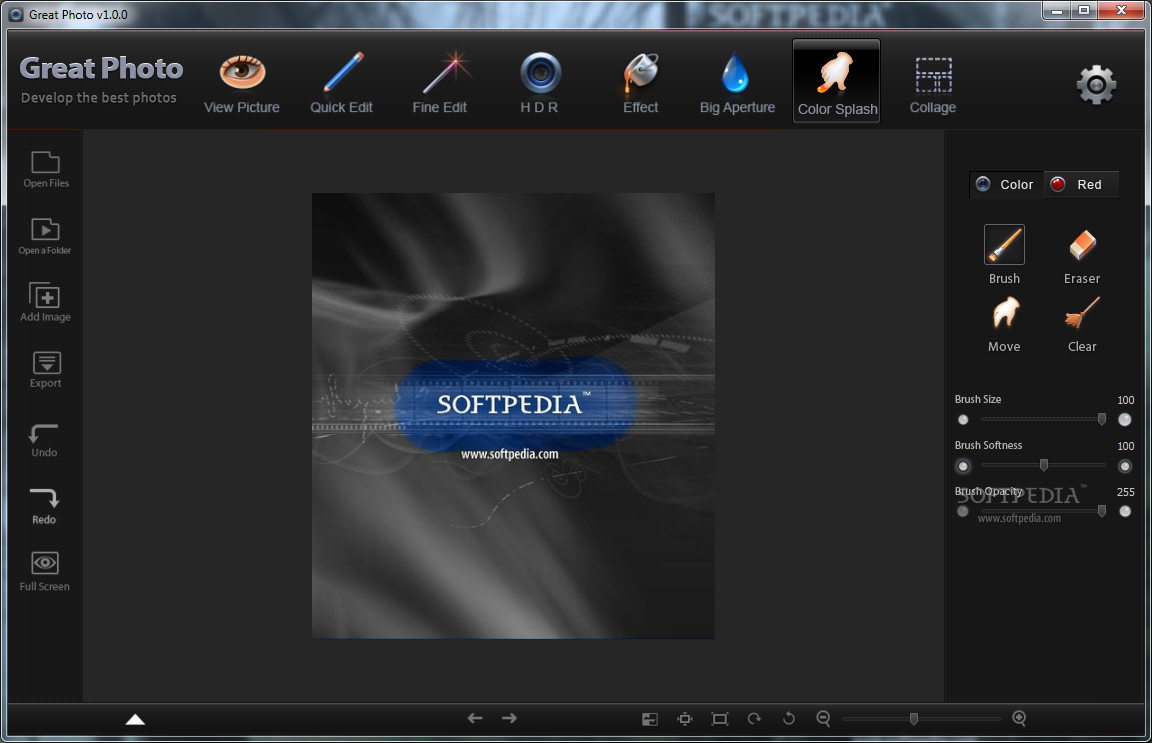Zoom out with the minus magnifier
Image resolution: width=1152 pixels, height=743 pixels.
click(x=824, y=719)
